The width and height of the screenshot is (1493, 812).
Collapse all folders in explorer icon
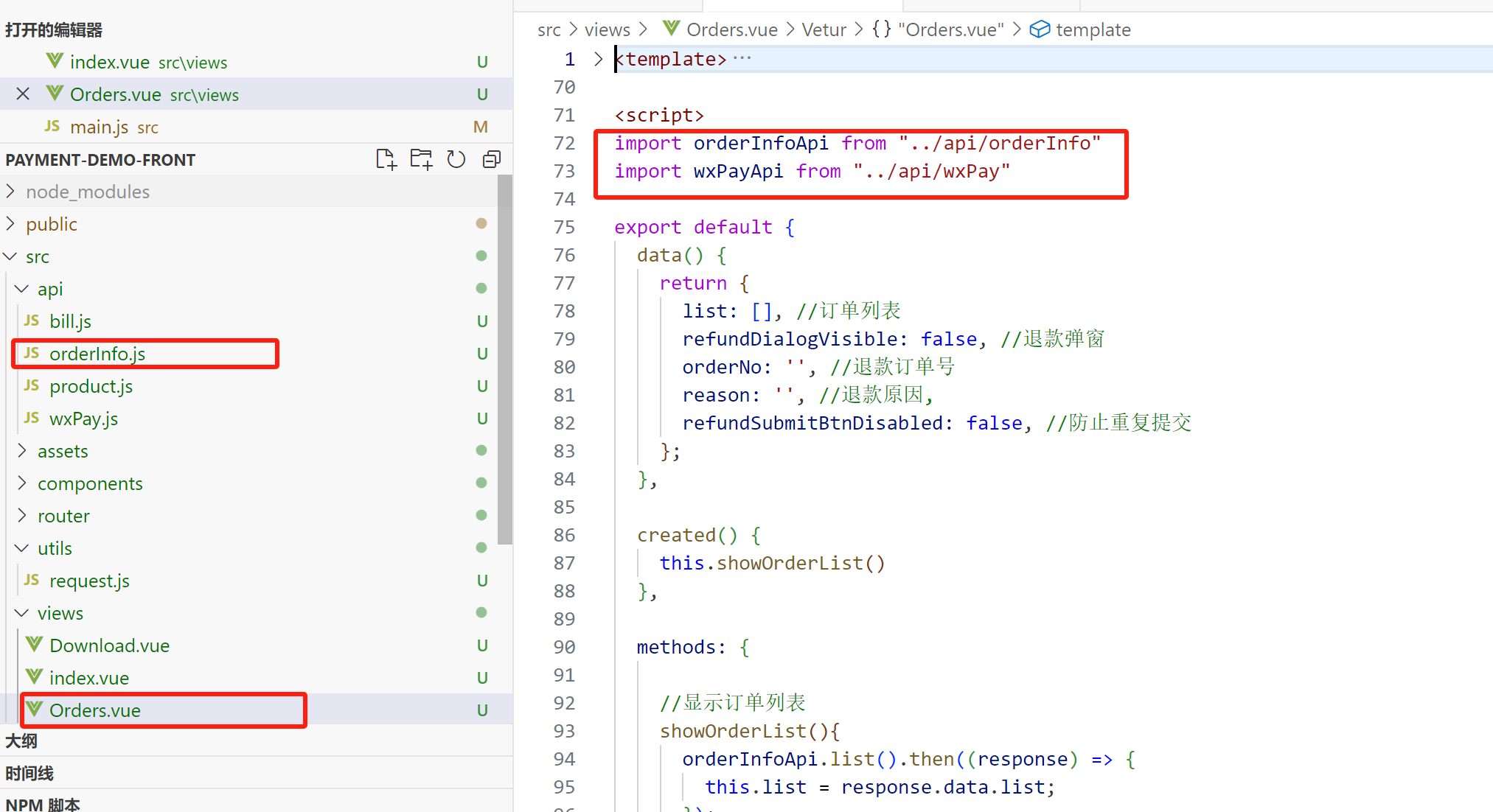click(x=492, y=159)
